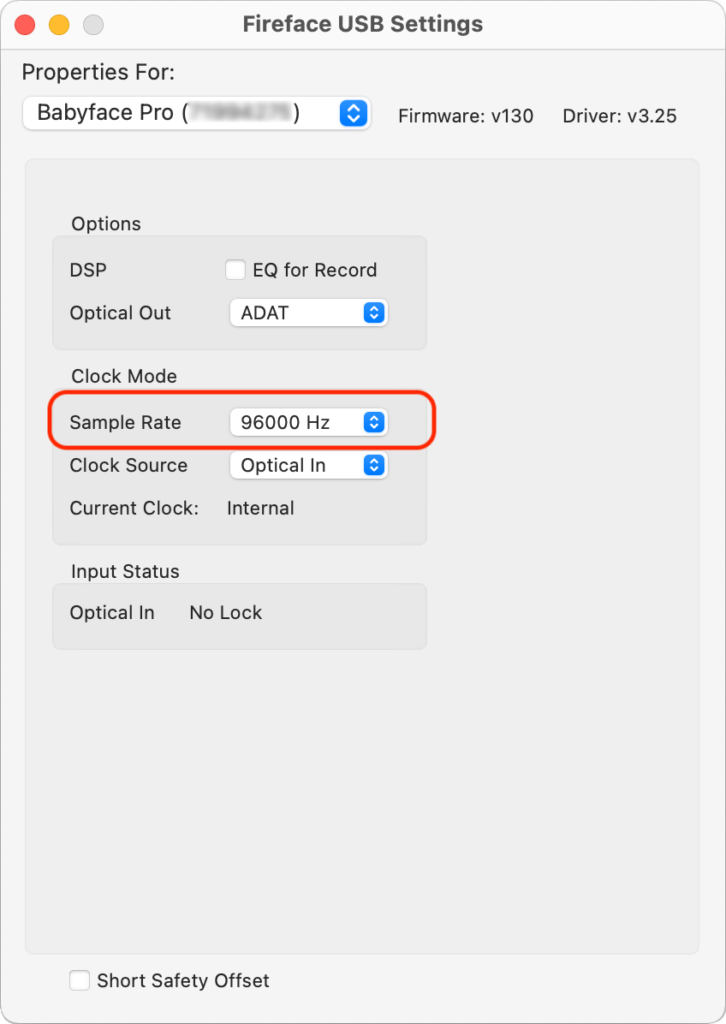Viewport: 726px width, 1024px height.
Task: Click the Options section heading
Action: coord(106,224)
